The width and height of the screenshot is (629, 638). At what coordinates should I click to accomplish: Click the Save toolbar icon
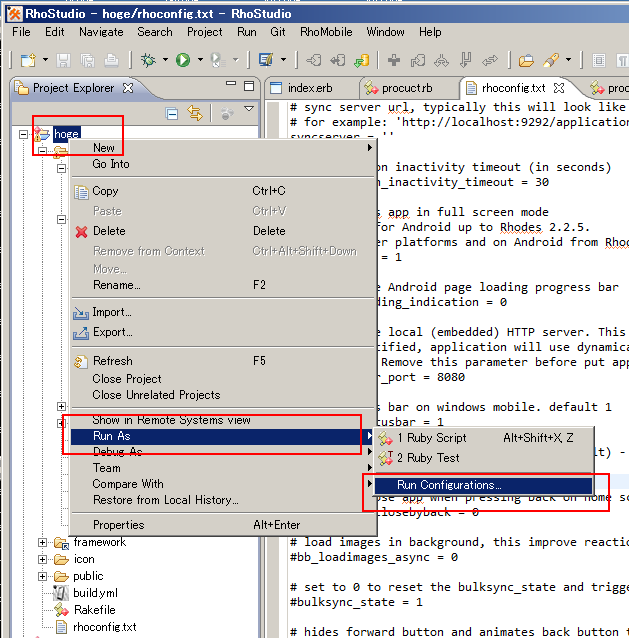pyautogui.click(x=63, y=61)
